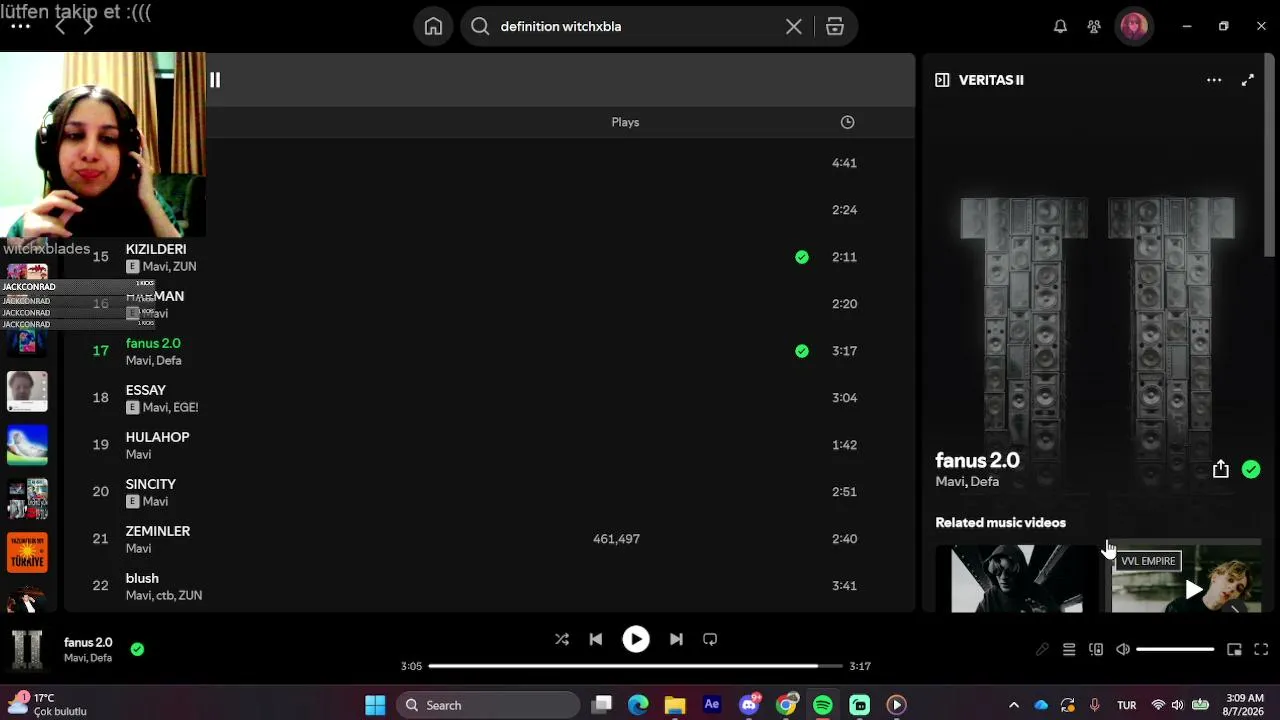The height and width of the screenshot is (720, 1280).
Task: Open artist Defa on track row 17
Action: (x=168, y=361)
